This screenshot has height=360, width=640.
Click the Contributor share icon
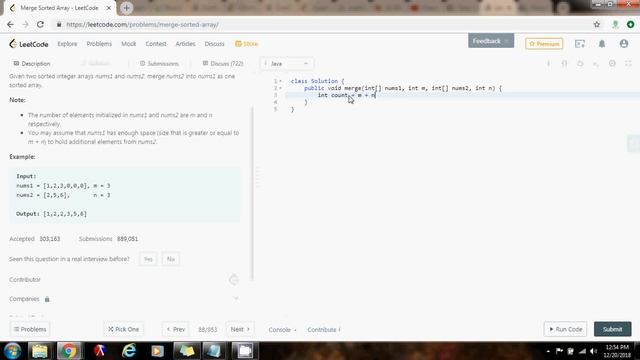point(233,280)
